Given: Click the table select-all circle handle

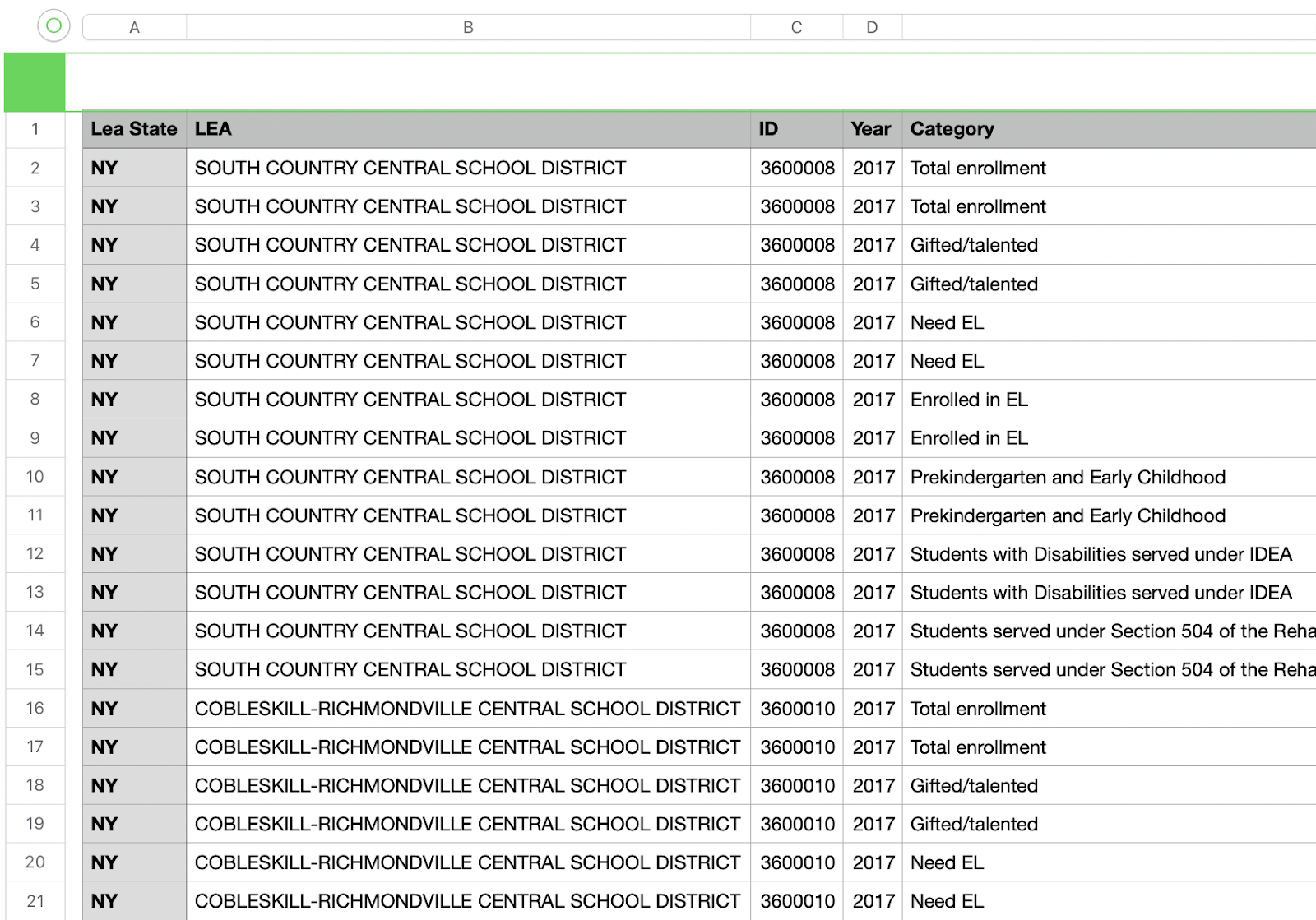Looking at the screenshot, I should [53, 26].
